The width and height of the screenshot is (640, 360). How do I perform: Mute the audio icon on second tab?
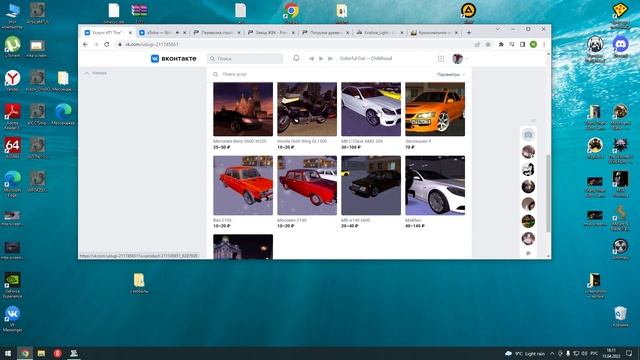[177, 32]
